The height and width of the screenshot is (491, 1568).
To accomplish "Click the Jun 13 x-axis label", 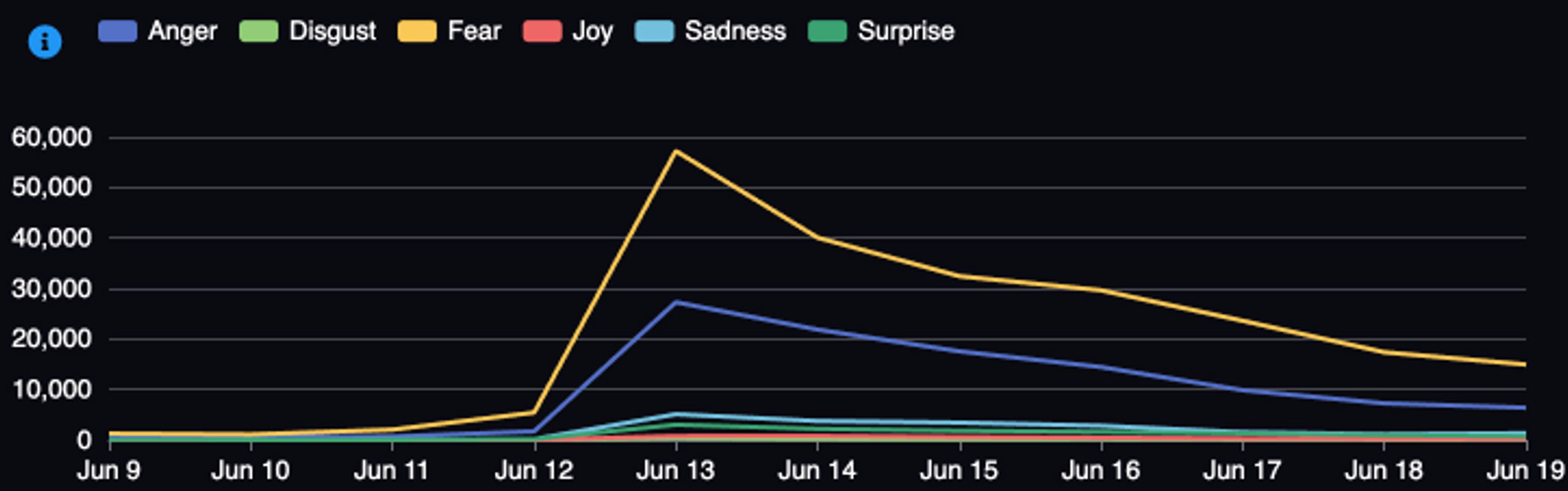I will [675, 471].
